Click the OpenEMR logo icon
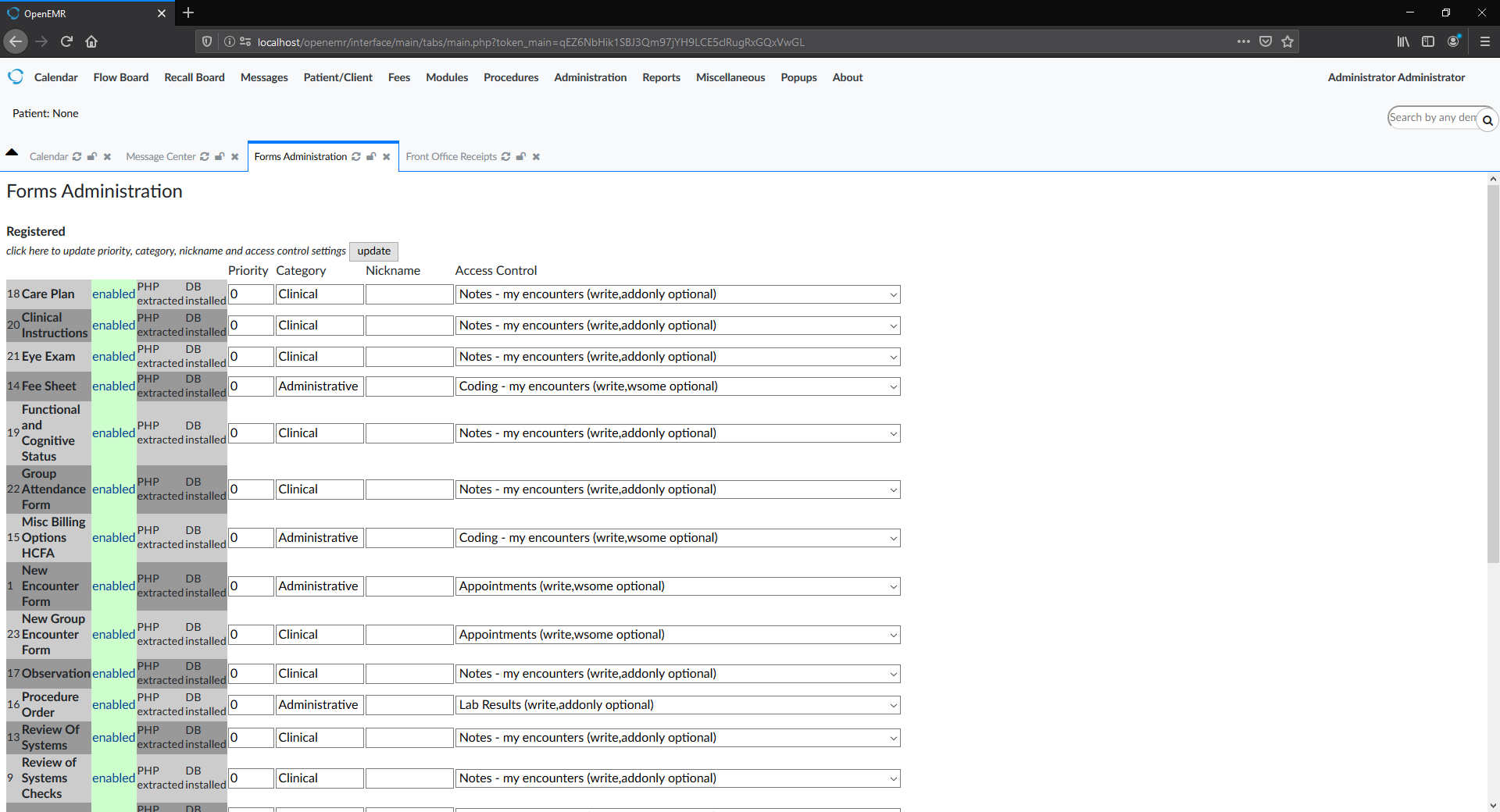This screenshot has width=1500, height=812. coord(15,77)
